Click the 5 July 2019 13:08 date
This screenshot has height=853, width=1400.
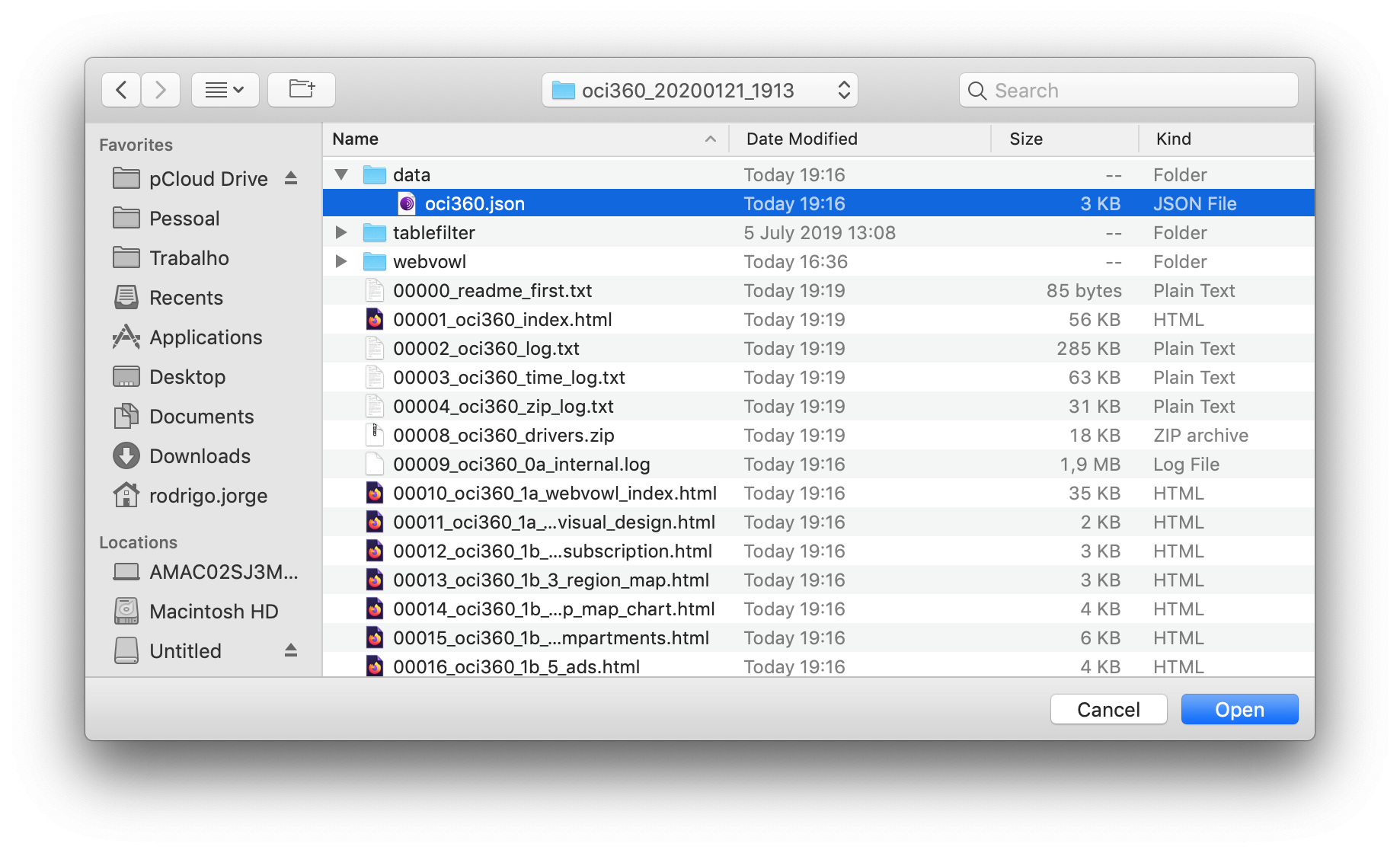(x=820, y=232)
